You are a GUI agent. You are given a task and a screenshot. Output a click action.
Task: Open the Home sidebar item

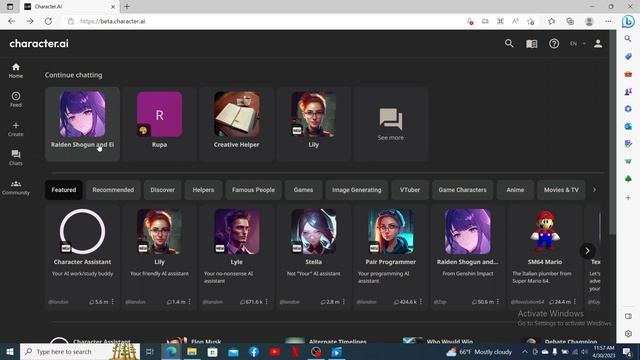(x=16, y=71)
